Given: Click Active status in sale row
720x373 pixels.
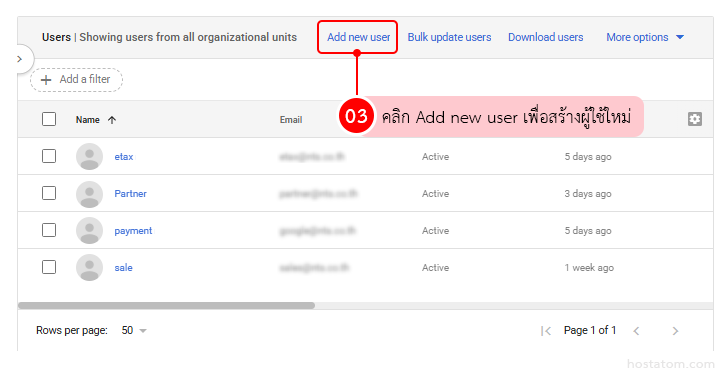Looking at the screenshot, I should (x=435, y=267).
